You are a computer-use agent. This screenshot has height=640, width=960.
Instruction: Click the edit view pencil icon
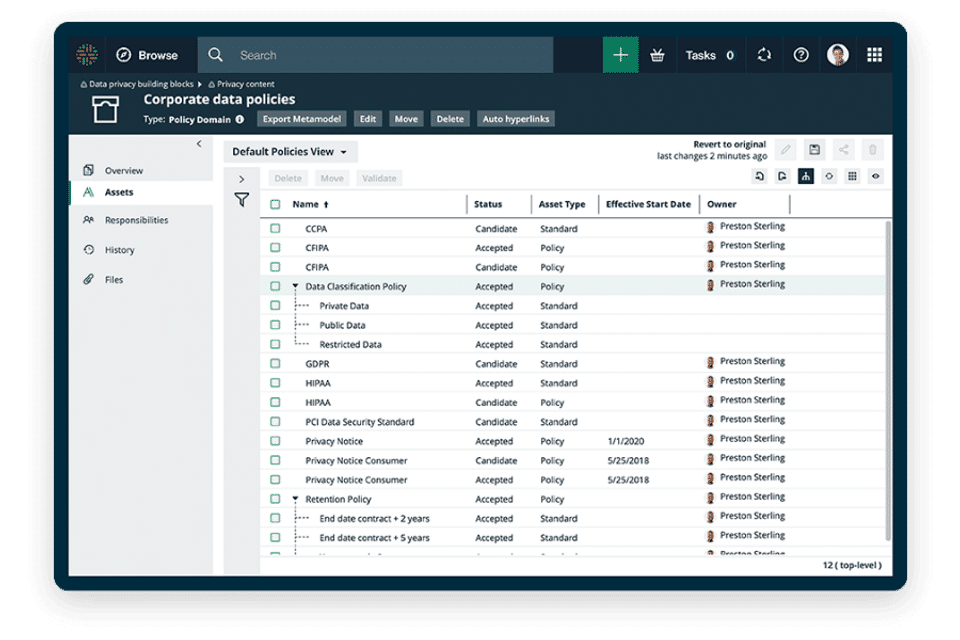tap(786, 149)
